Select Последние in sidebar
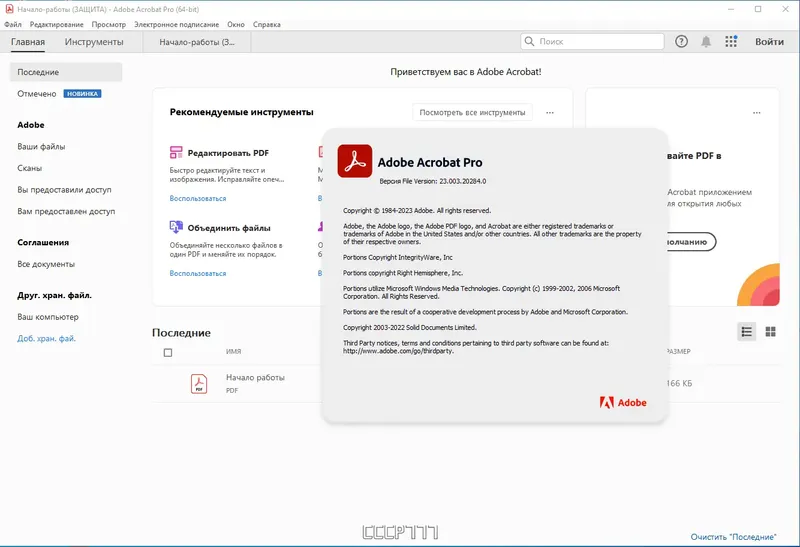Viewport: 800px width, 547px height. [66, 72]
